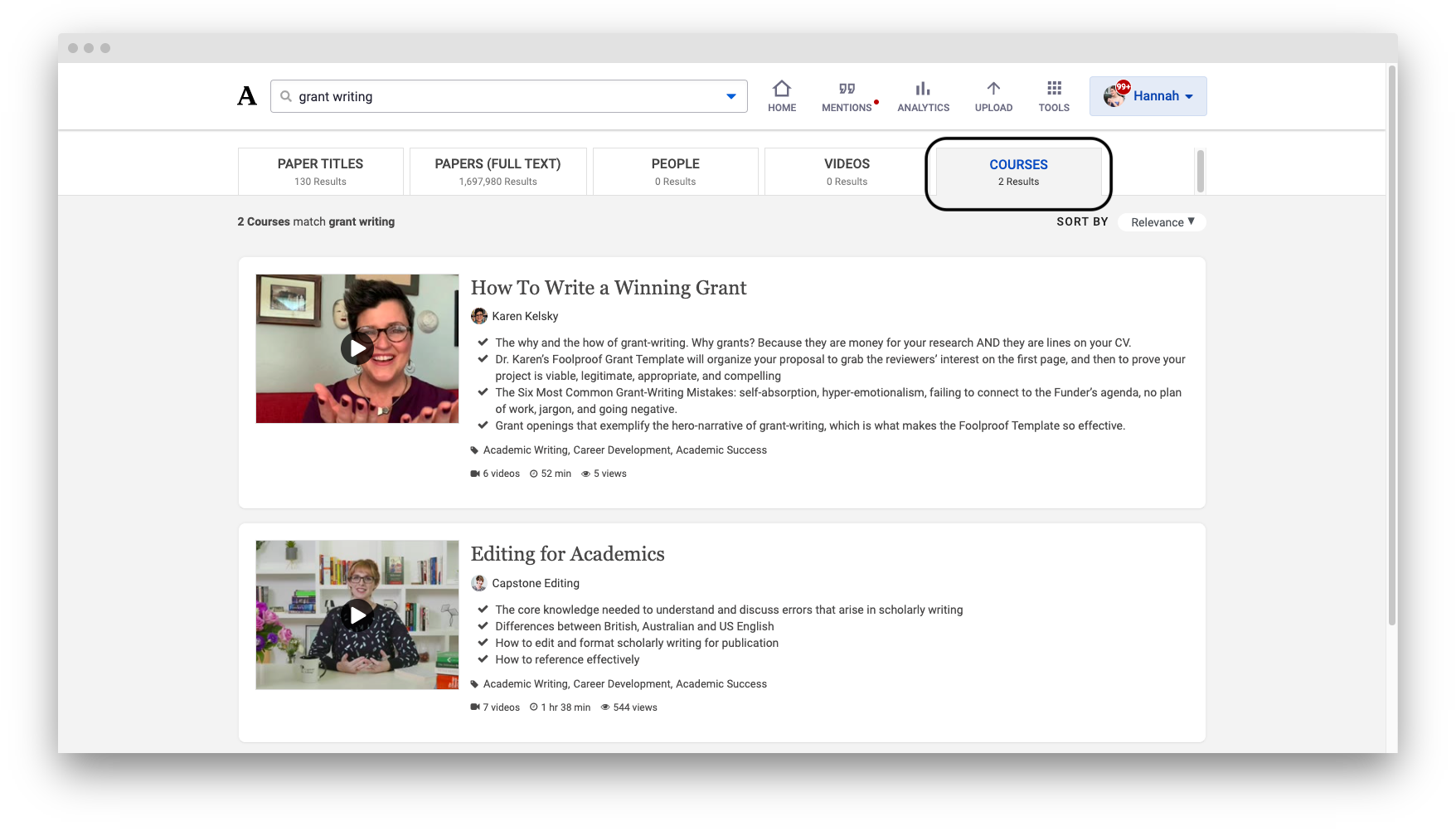Click the Karen Kelsky course thumbnail image
The image size is (1456, 836).
(357, 348)
